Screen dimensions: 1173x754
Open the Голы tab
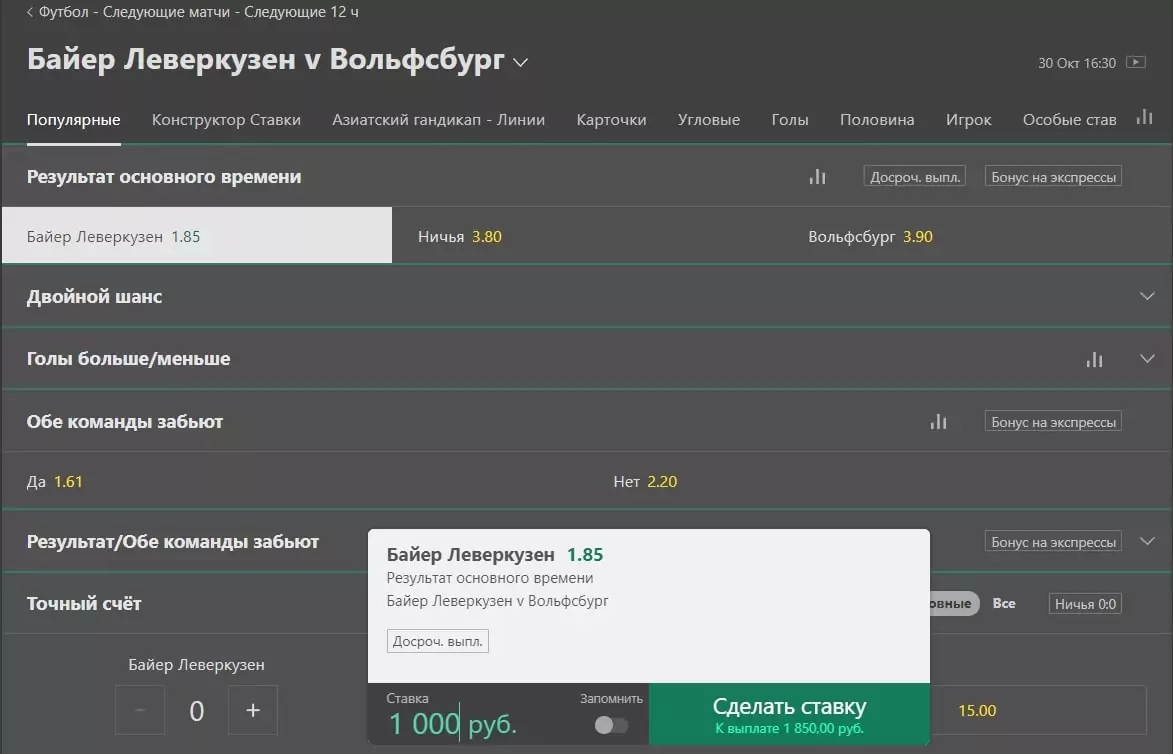pyautogui.click(x=790, y=120)
